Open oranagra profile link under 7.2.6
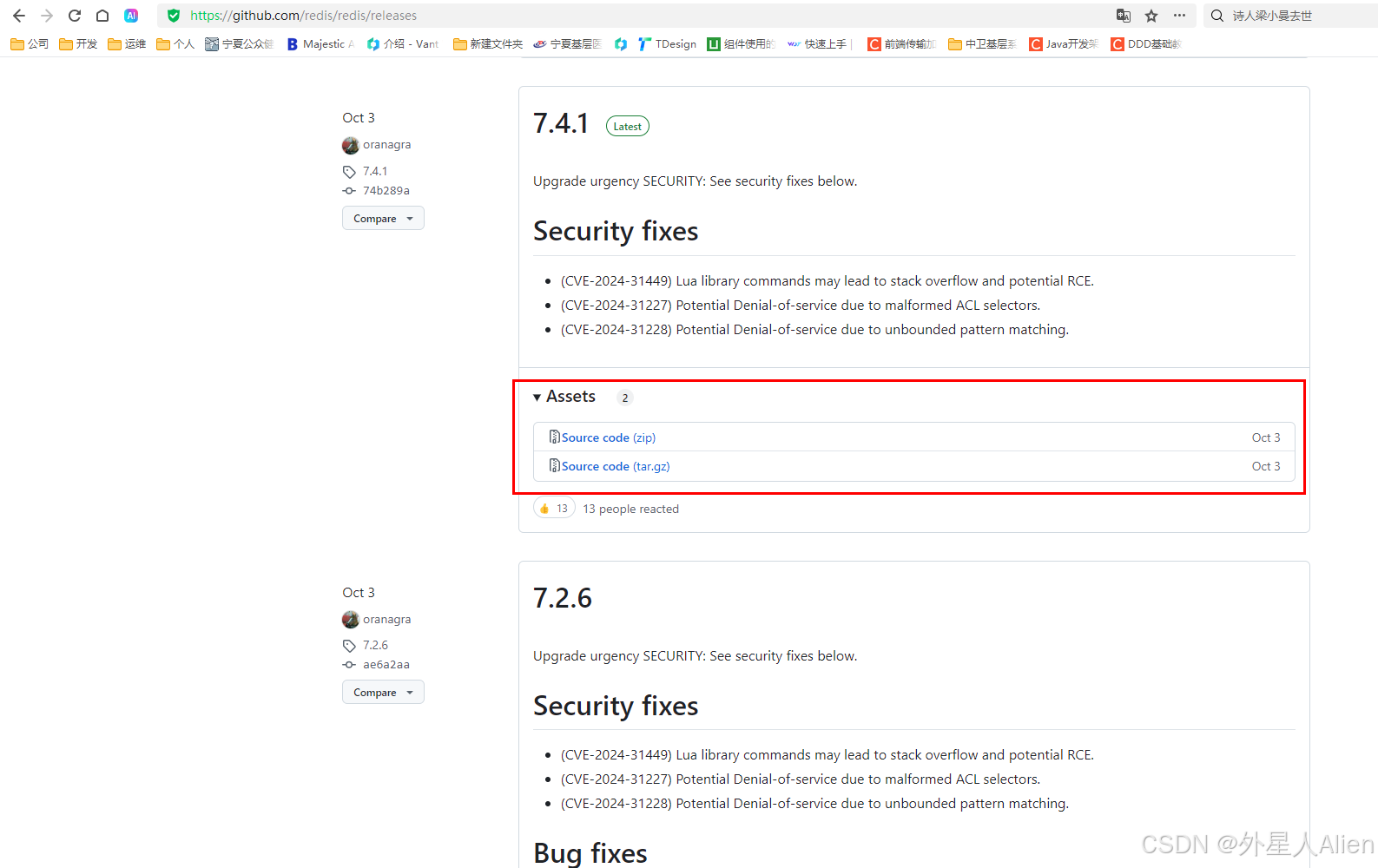This screenshot has width=1378, height=868. (x=386, y=619)
